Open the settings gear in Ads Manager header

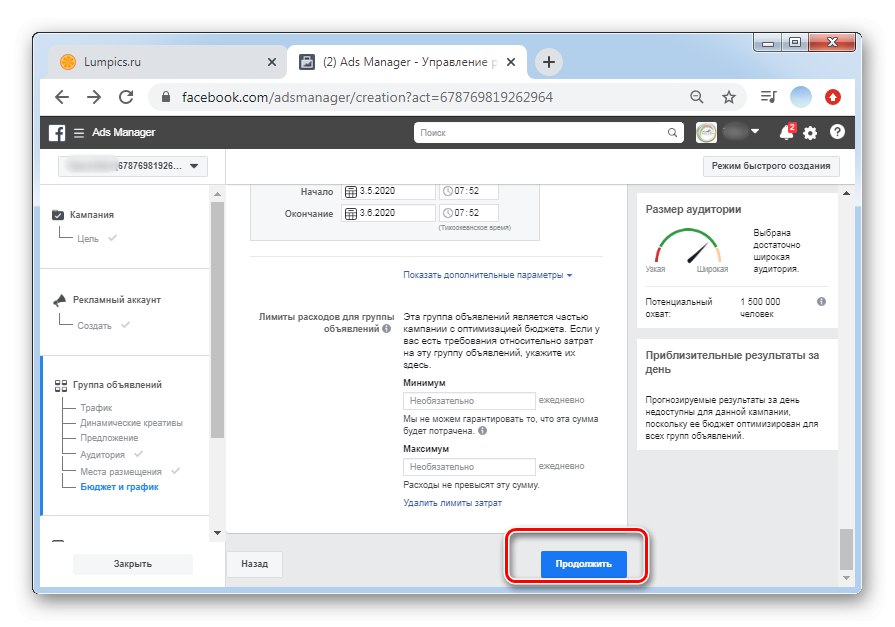pos(810,133)
